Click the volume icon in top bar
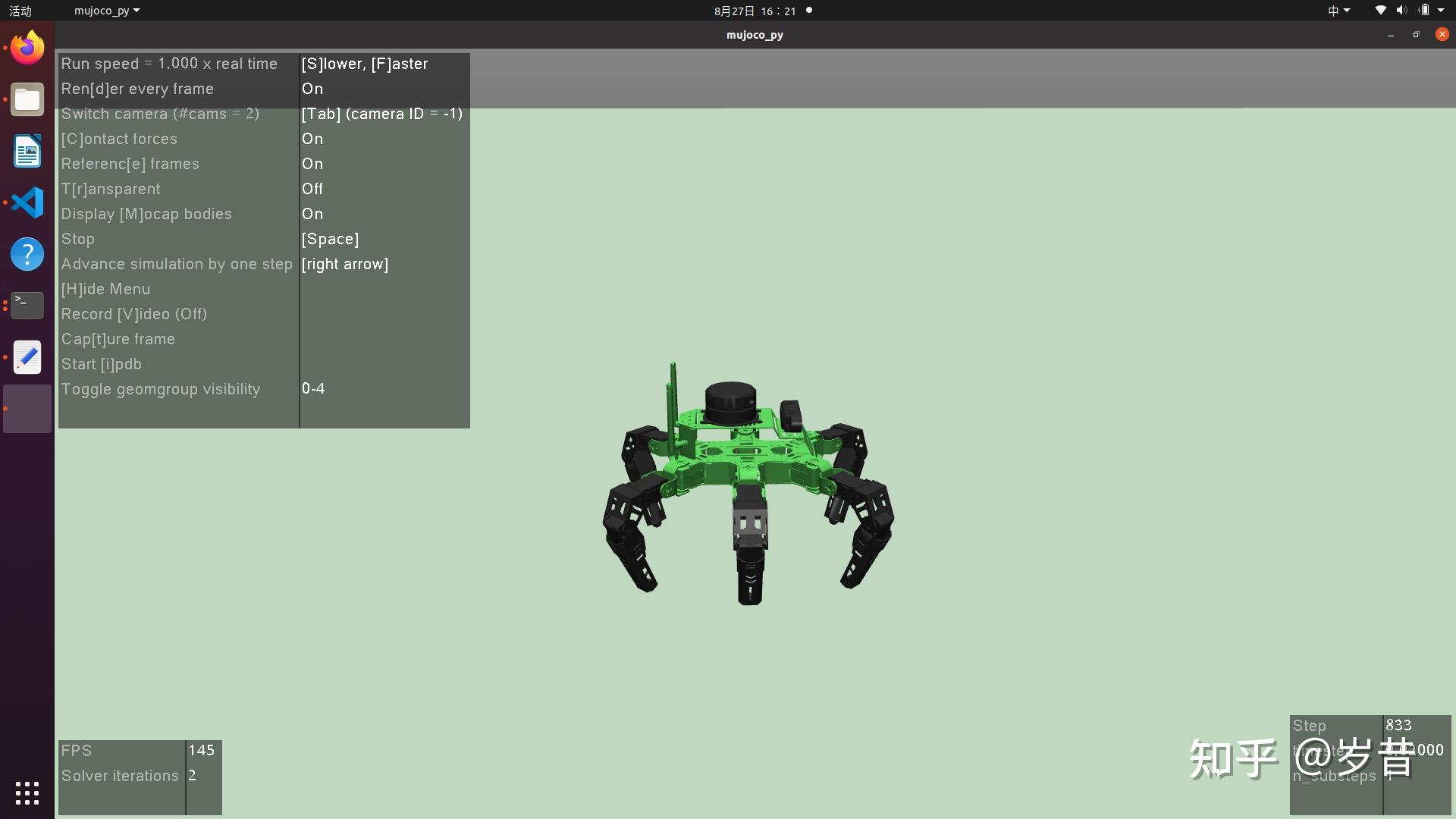1456x819 pixels. [x=1401, y=11]
